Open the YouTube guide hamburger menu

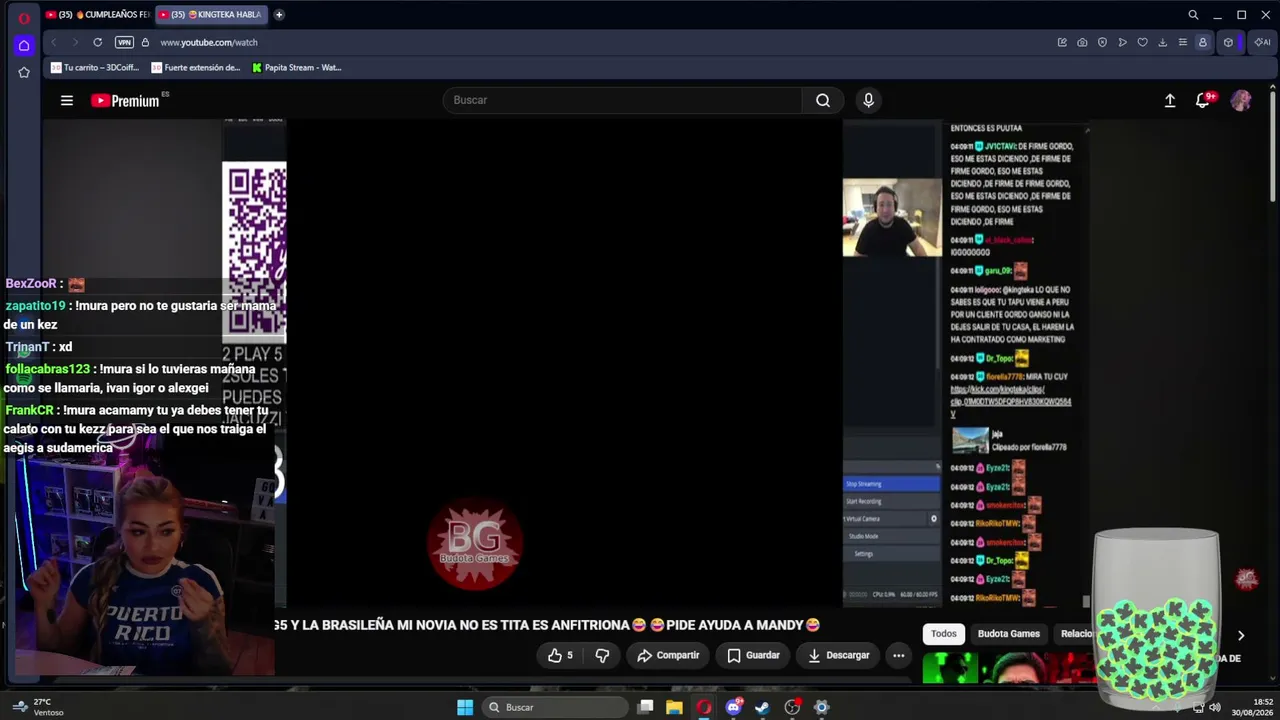tap(67, 100)
